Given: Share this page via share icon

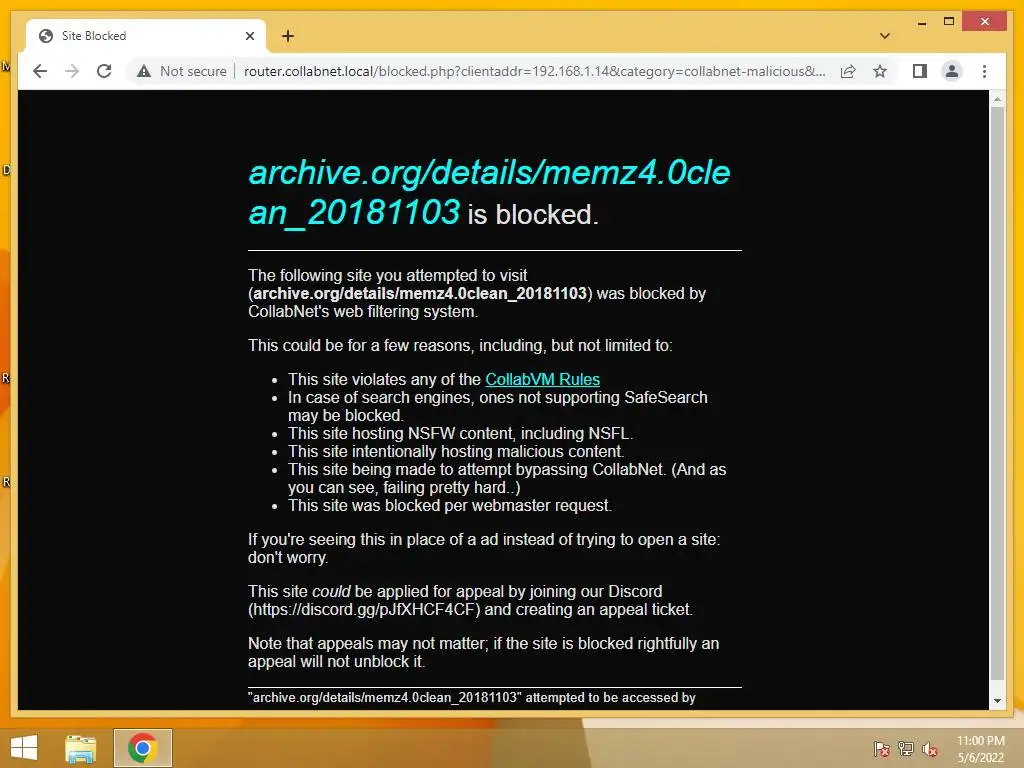Looking at the screenshot, I should (848, 71).
